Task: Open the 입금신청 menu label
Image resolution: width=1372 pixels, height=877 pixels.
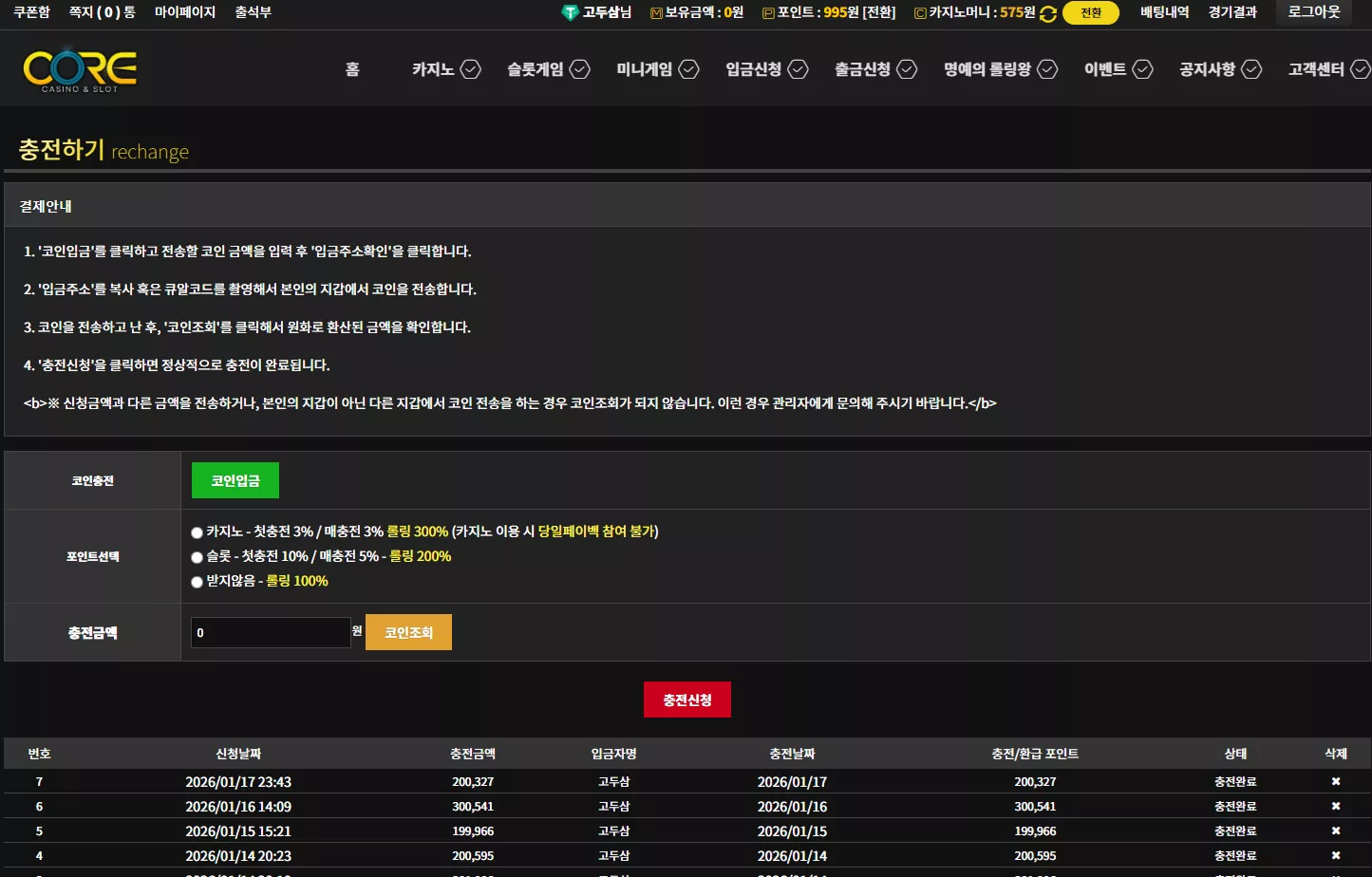Action: pos(754,69)
